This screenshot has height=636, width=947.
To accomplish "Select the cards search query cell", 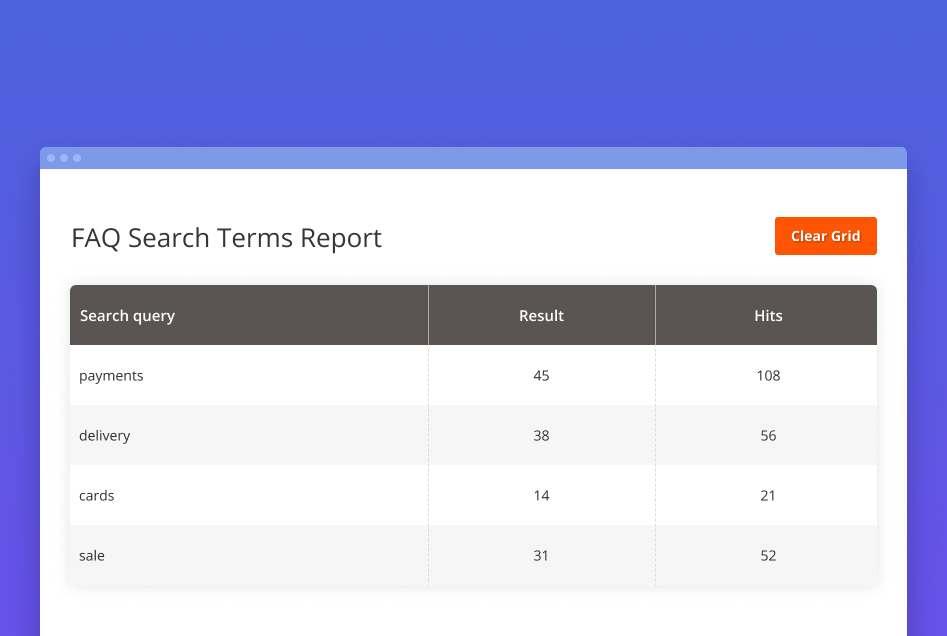I will coord(97,496).
